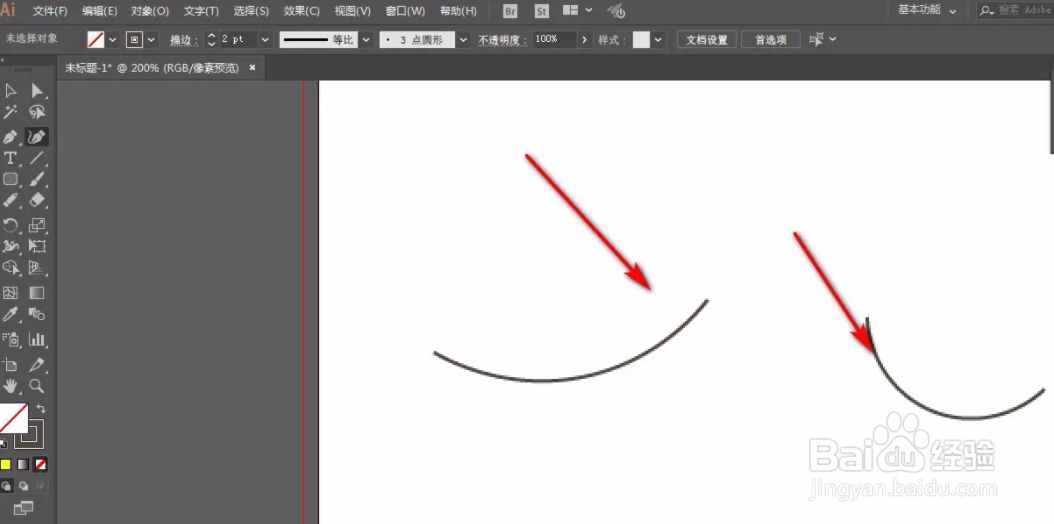Open the 效果(C) menu
The width and height of the screenshot is (1054, 524).
coord(301,11)
